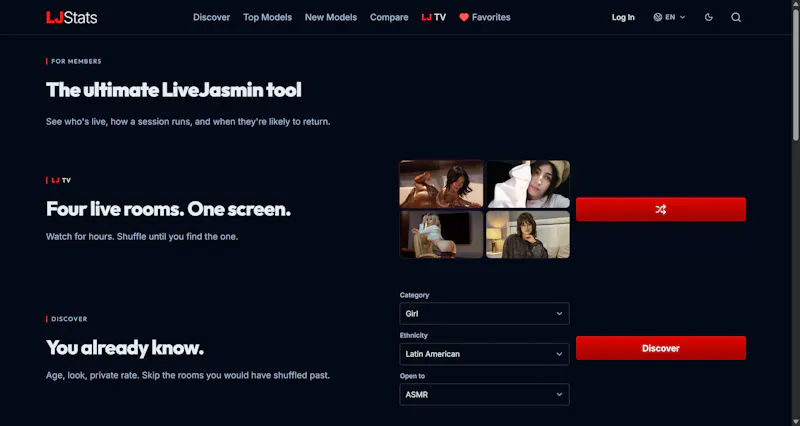The height and width of the screenshot is (426, 800).
Task: Open the live room thumbnail with the blonde model
Action: (x=441, y=234)
